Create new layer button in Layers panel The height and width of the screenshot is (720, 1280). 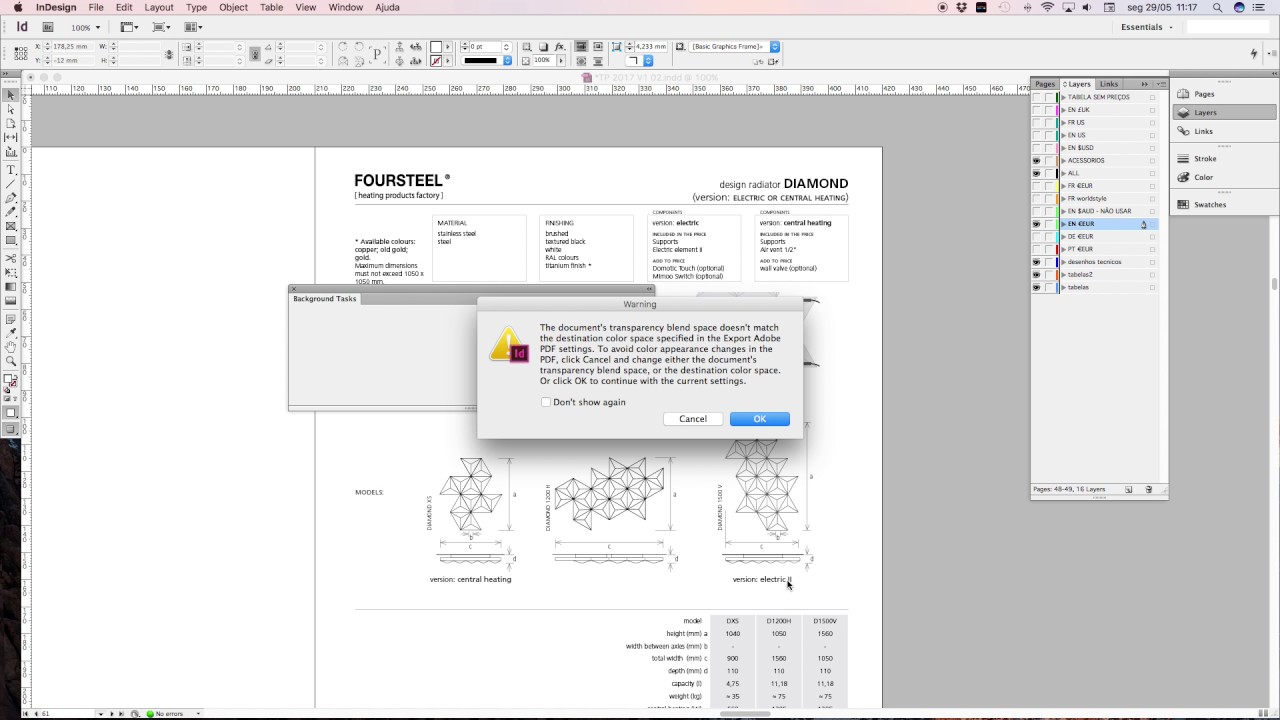point(1129,490)
